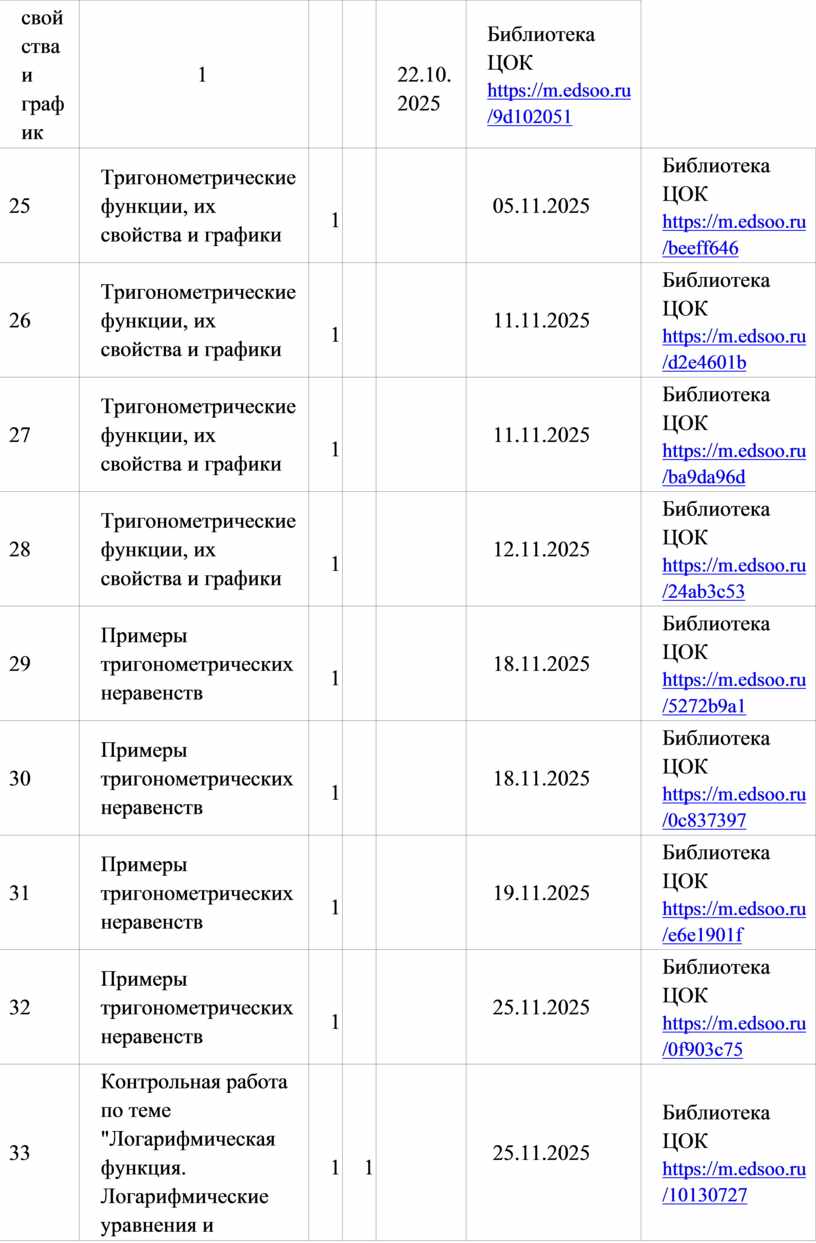The height and width of the screenshot is (1243, 816).
Task: Follow the m.edsoo.ru/0f903c75 link
Action: click(733, 1035)
